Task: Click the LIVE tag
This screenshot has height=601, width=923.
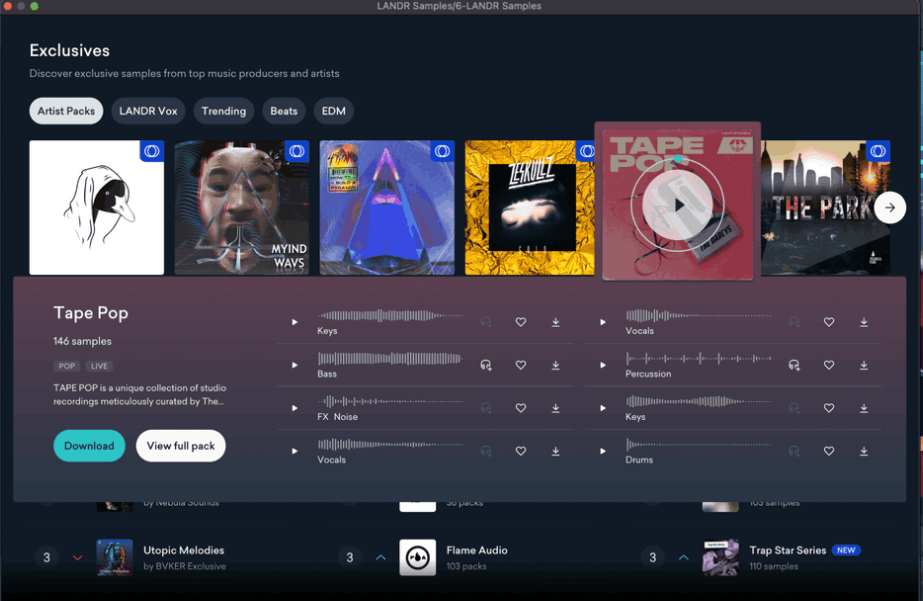Action: tap(99, 366)
